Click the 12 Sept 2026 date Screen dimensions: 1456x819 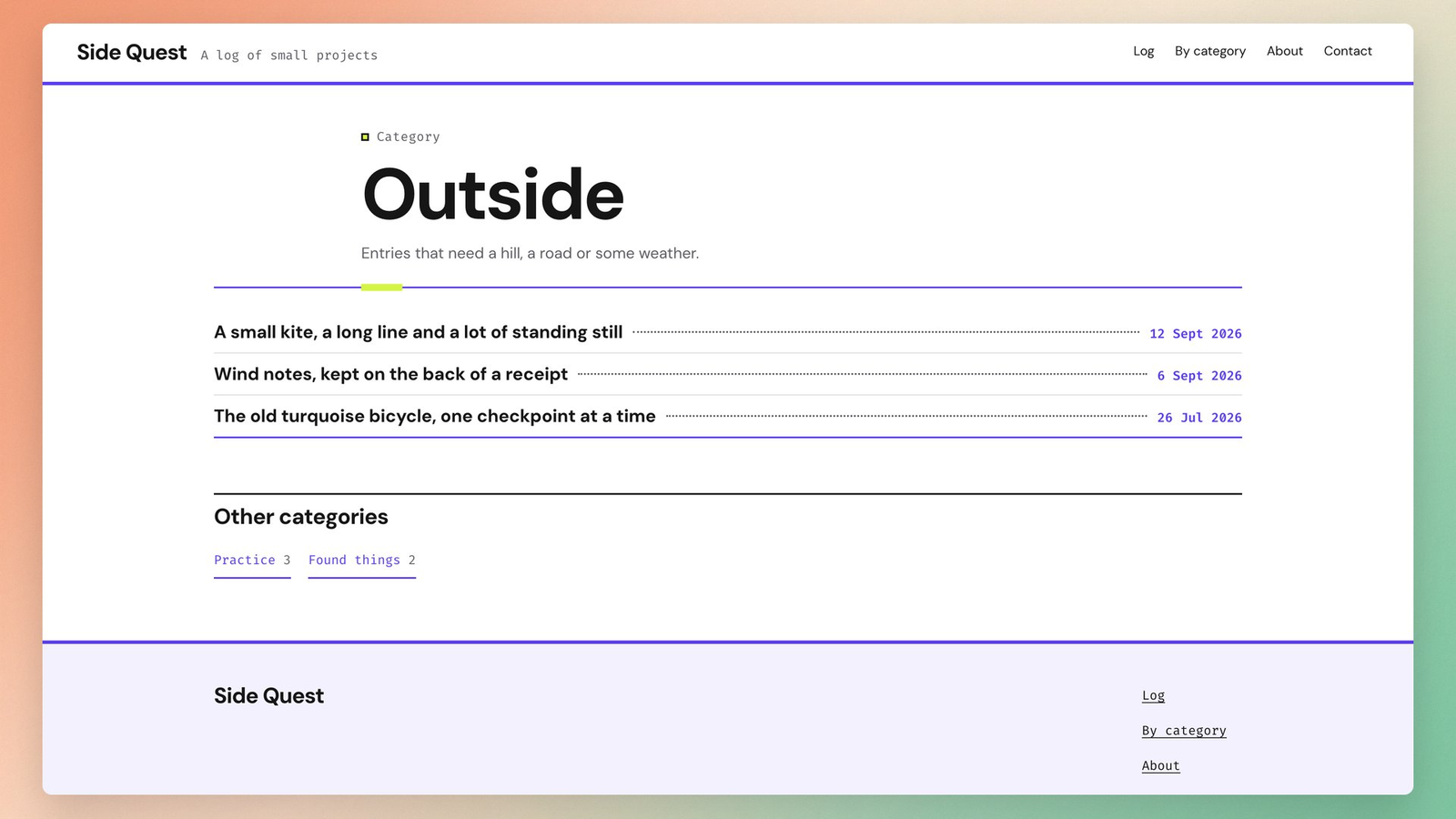tap(1195, 334)
